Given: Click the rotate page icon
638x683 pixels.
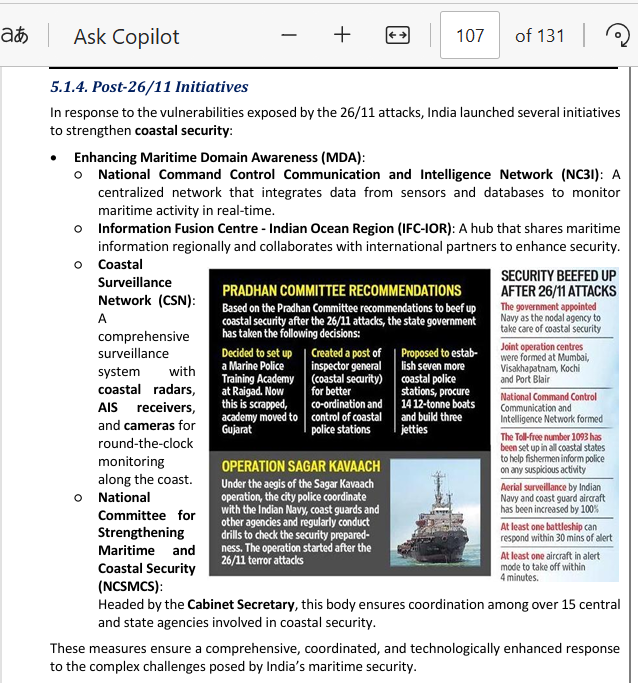Looking at the screenshot, I should [x=619, y=36].
